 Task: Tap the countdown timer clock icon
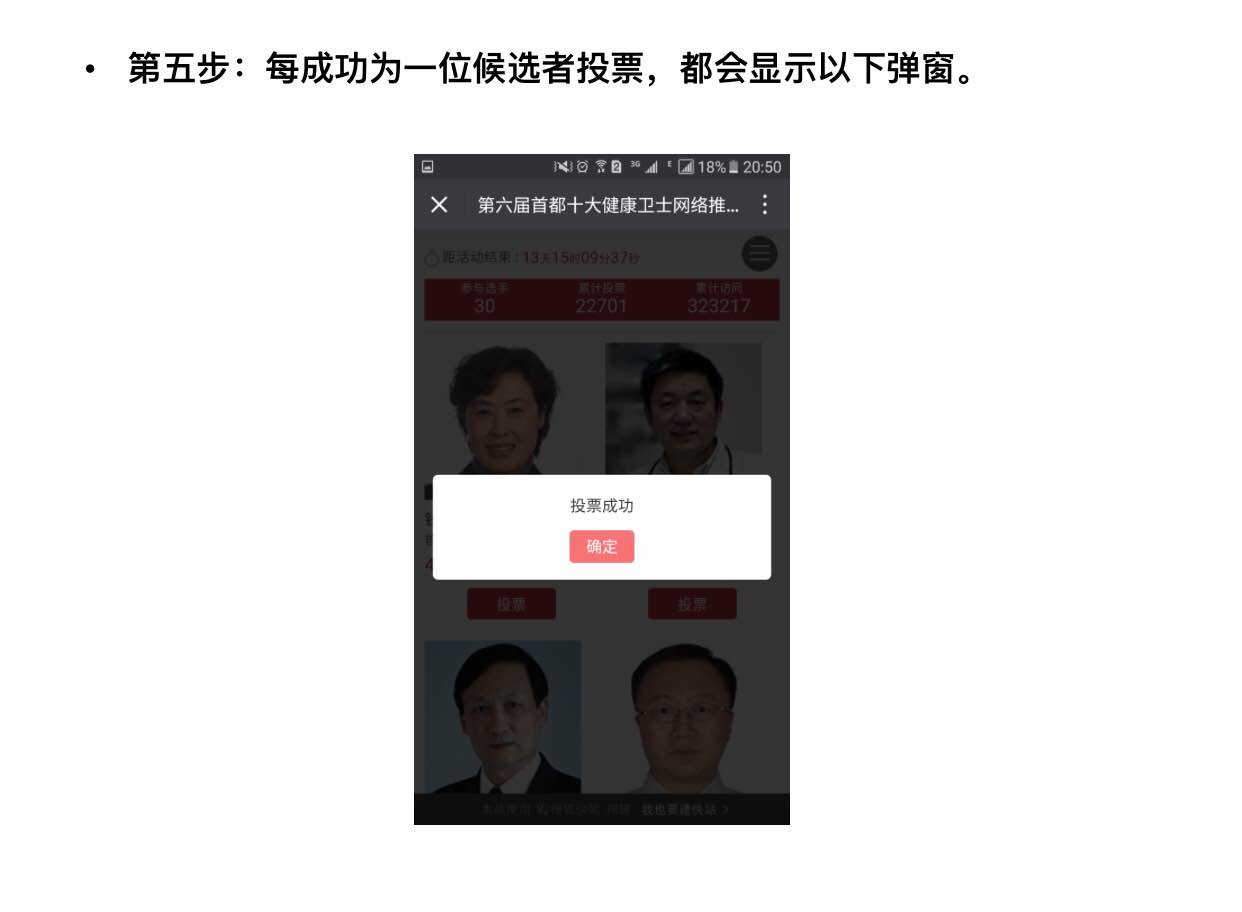coord(432,258)
